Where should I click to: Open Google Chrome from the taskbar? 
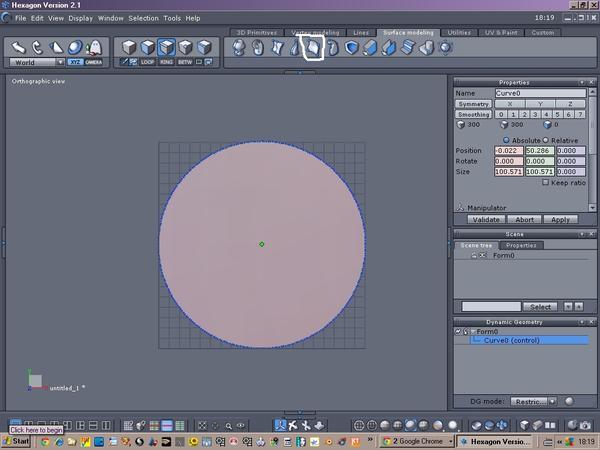point(417,441)
